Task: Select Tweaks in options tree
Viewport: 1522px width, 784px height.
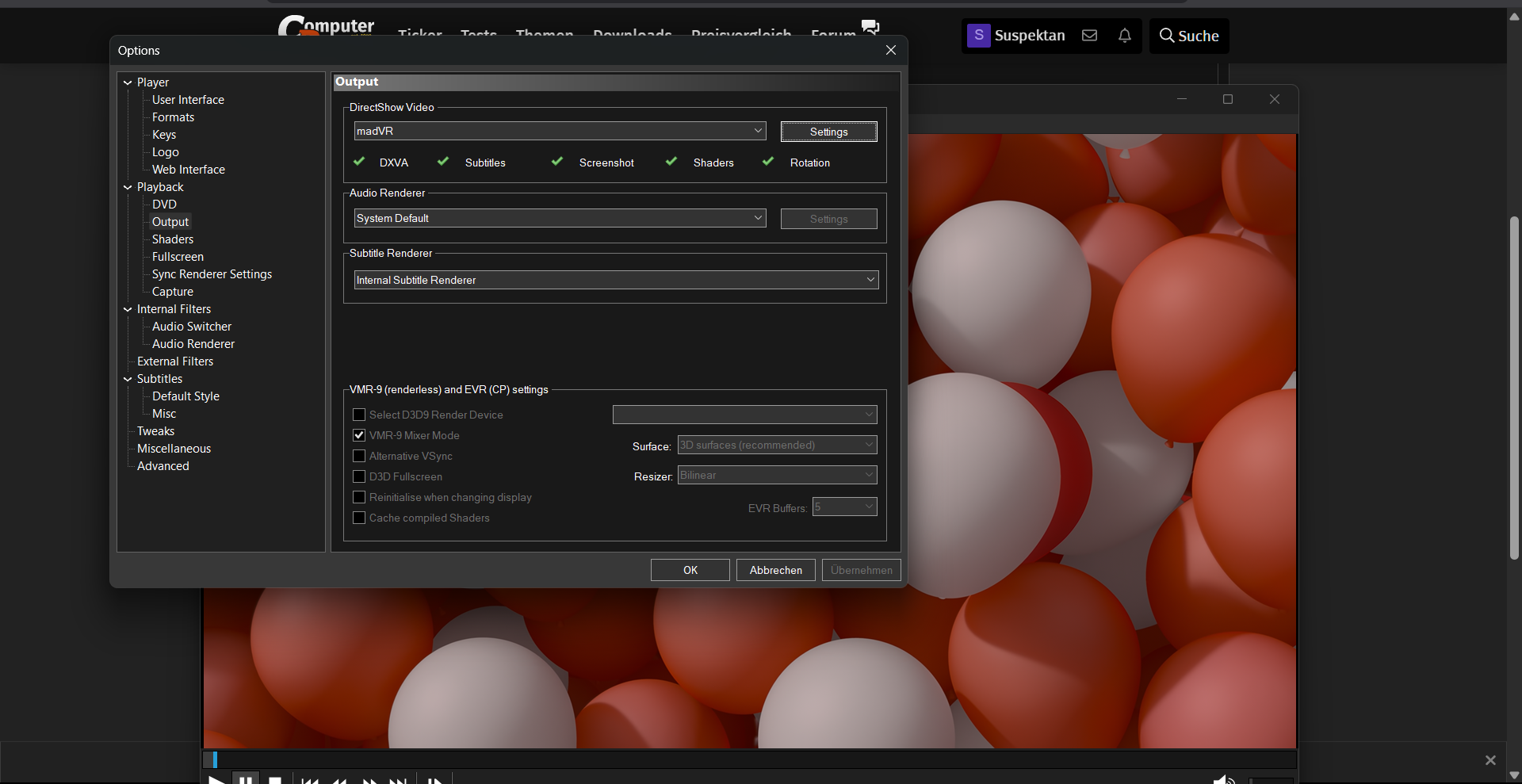Action: pyautogui.click(x=155, y=431)
